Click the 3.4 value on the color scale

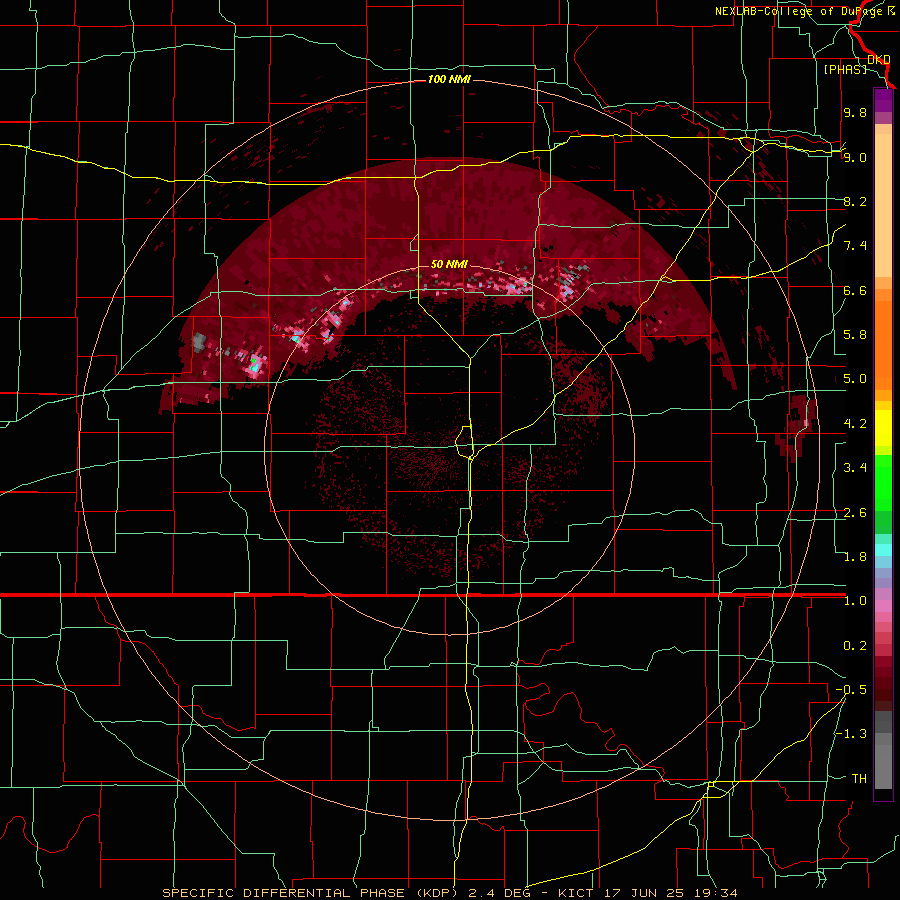(x=855, y=467)
